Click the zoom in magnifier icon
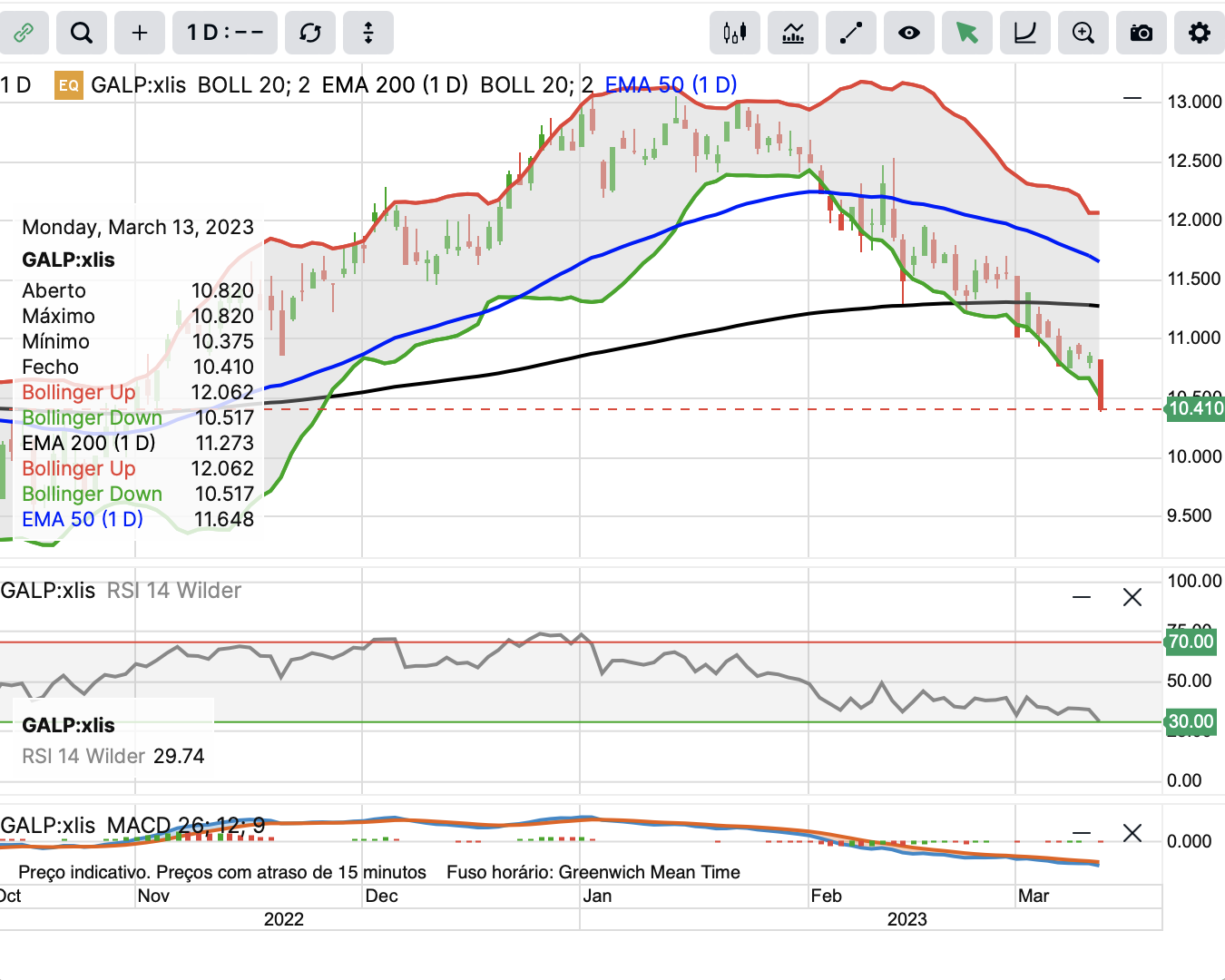This screenshot has height=980, width=1225. click(1083, 34)
